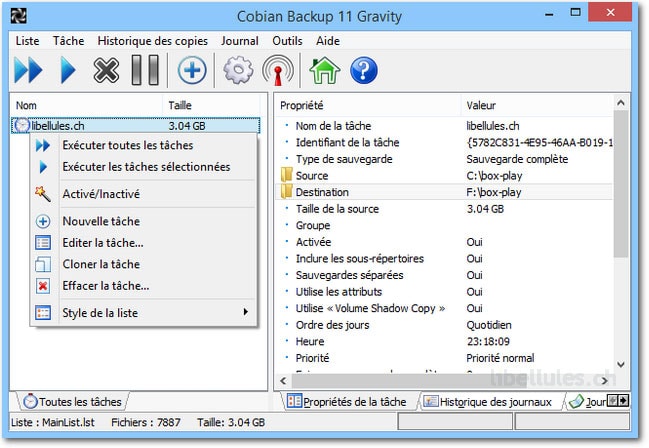Click the red X icon next to Effacer la tâche
The height and width of the screenshot is (448, 649).
click(43, 286)
